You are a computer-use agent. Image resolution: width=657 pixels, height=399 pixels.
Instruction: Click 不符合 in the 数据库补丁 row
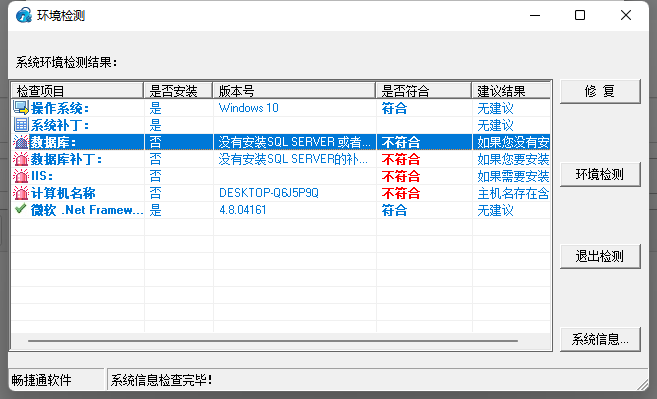401,159
